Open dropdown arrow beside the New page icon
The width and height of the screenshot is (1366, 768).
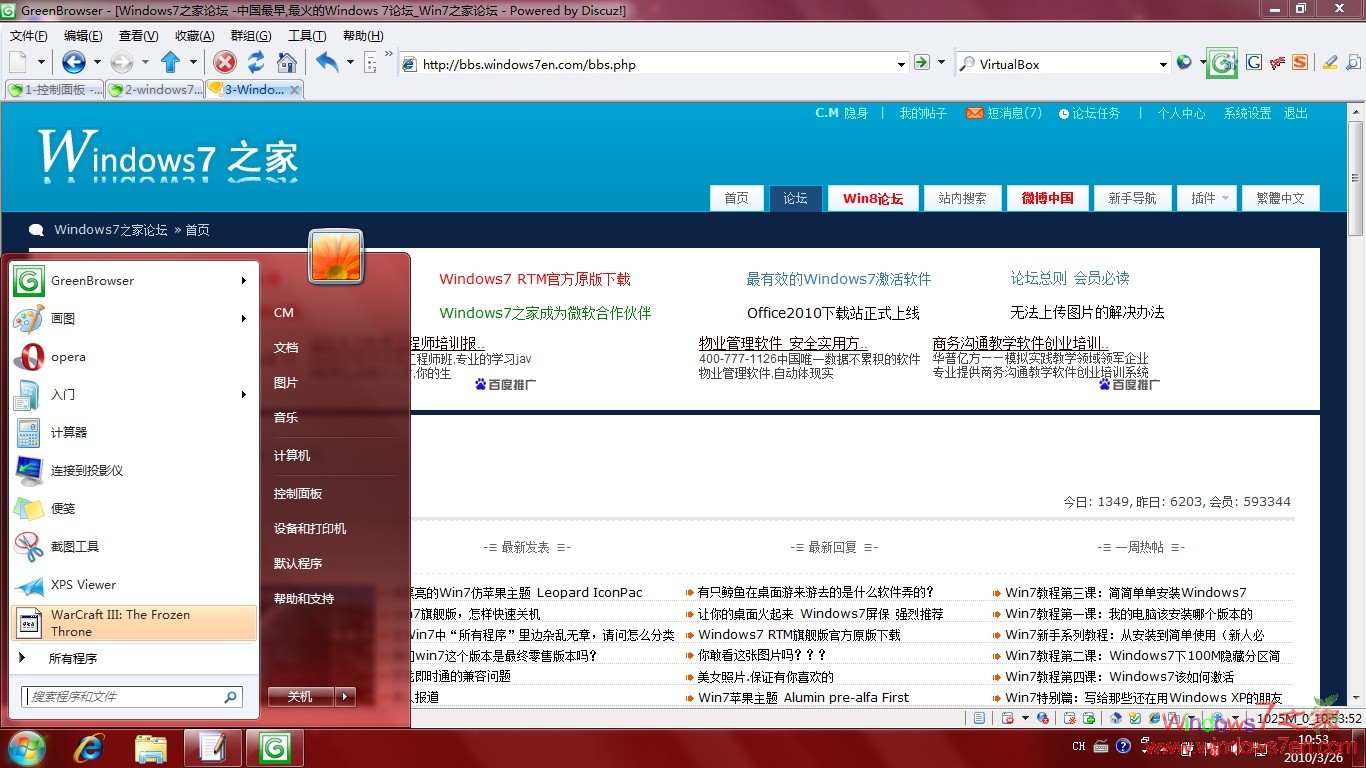point(40,63)
